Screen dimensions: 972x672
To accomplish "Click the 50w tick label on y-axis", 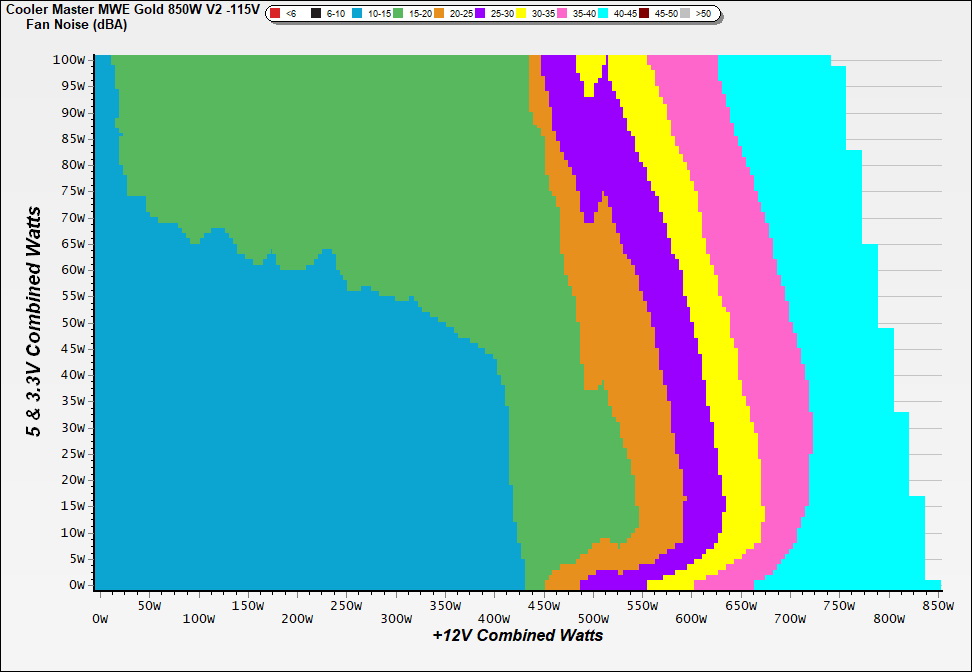I will click(72, 323).
